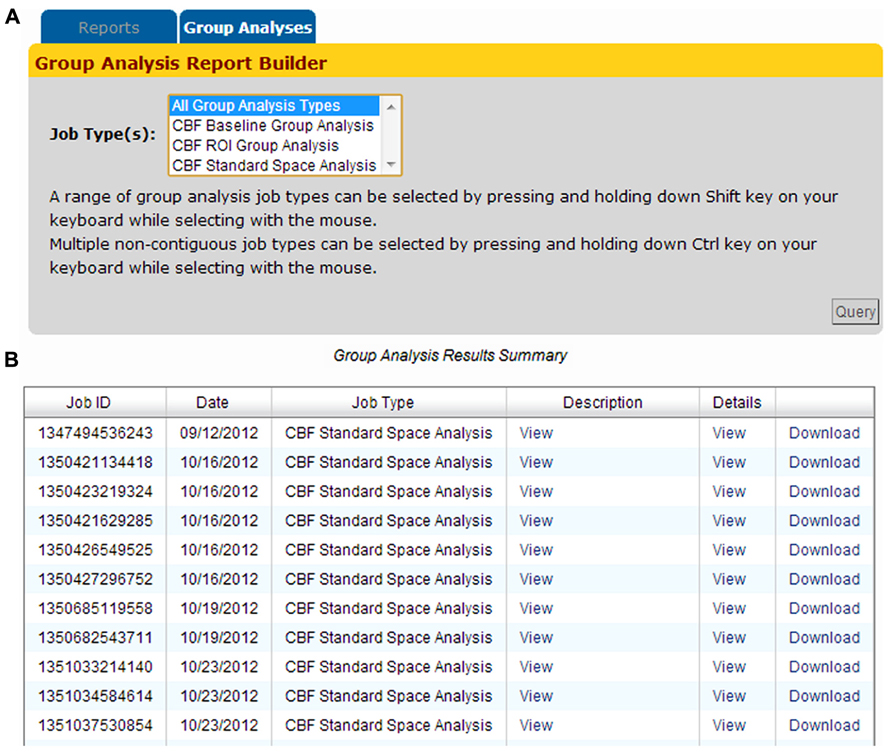View details for job 1350426549525
The image size is (892, 754).
click(x=729, y=550)
